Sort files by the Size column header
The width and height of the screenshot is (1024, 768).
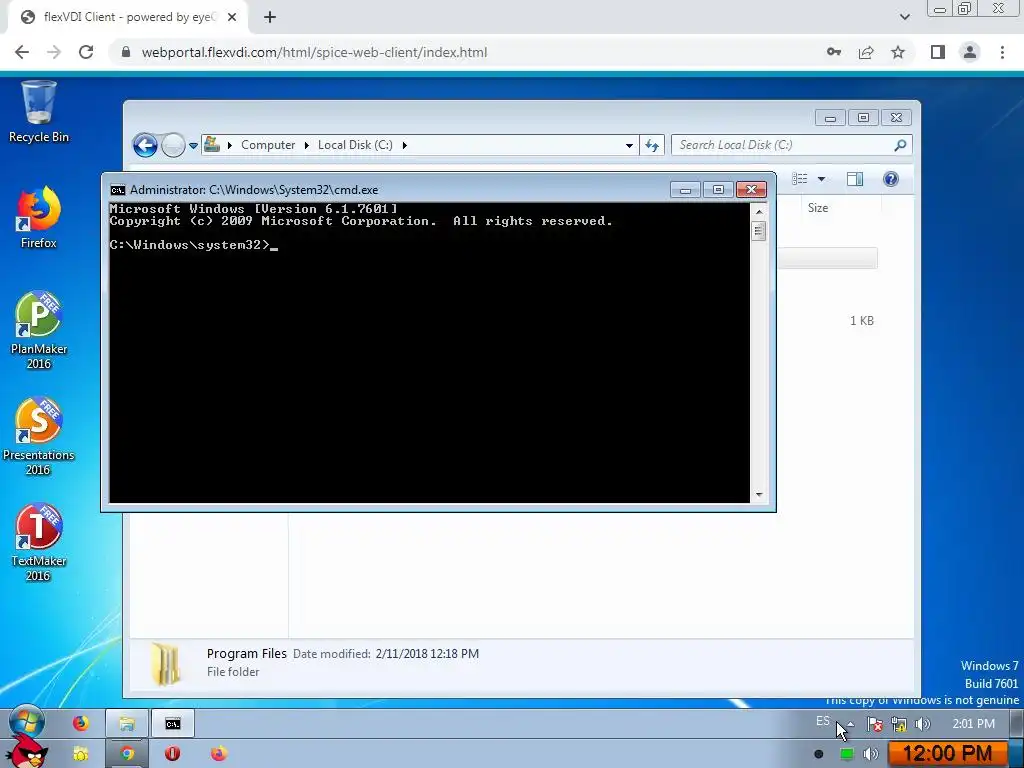pyautogui.click(x=818, y=208)
